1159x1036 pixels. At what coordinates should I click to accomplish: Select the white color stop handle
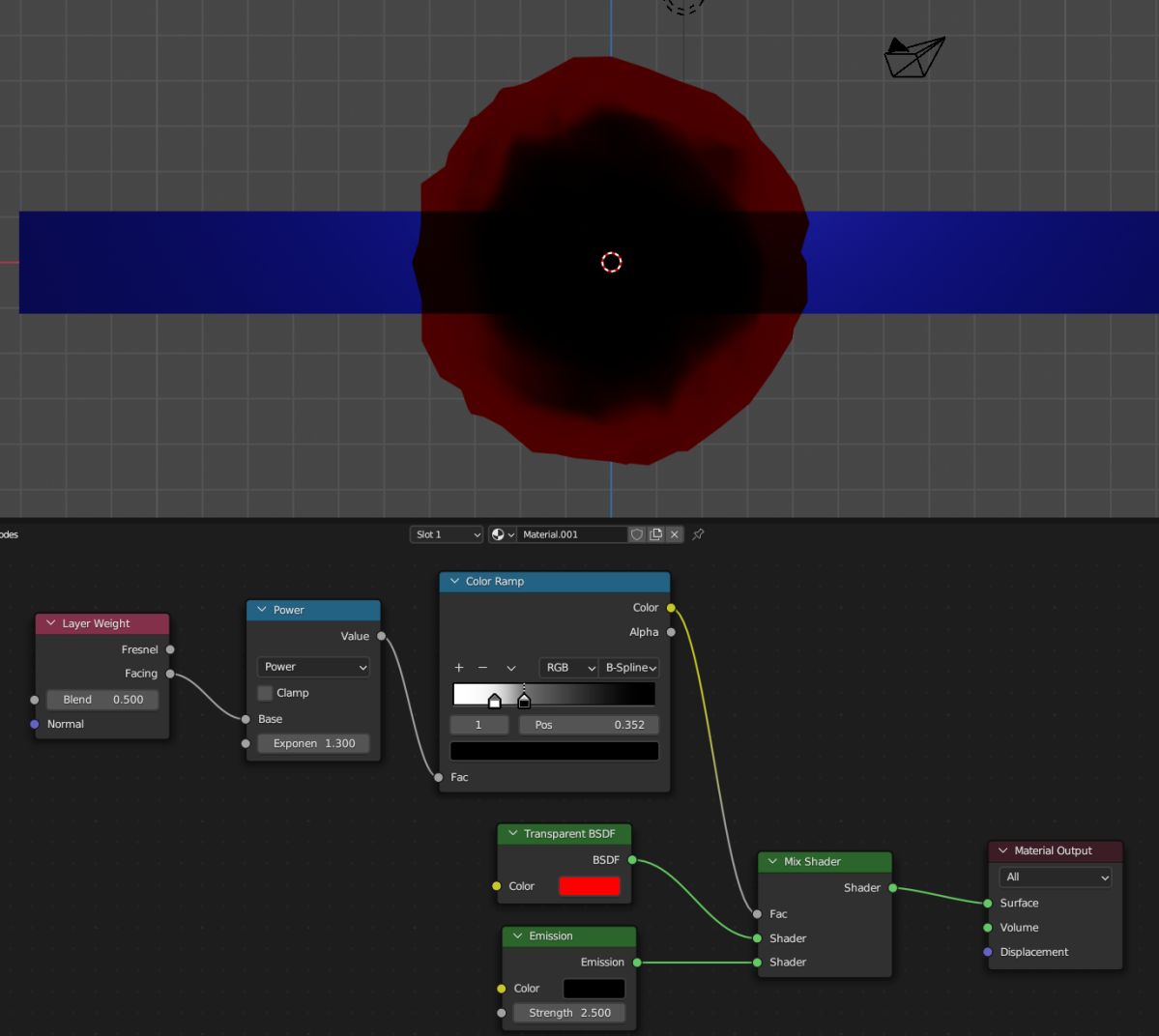click(x=495, y=701)
